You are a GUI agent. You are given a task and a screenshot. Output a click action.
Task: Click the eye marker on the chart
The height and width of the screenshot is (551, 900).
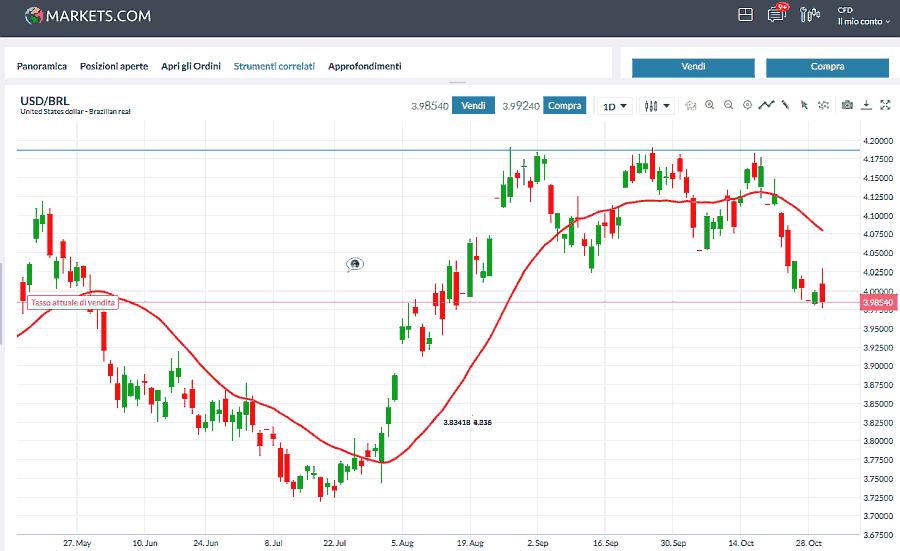[x=354, y=264]
